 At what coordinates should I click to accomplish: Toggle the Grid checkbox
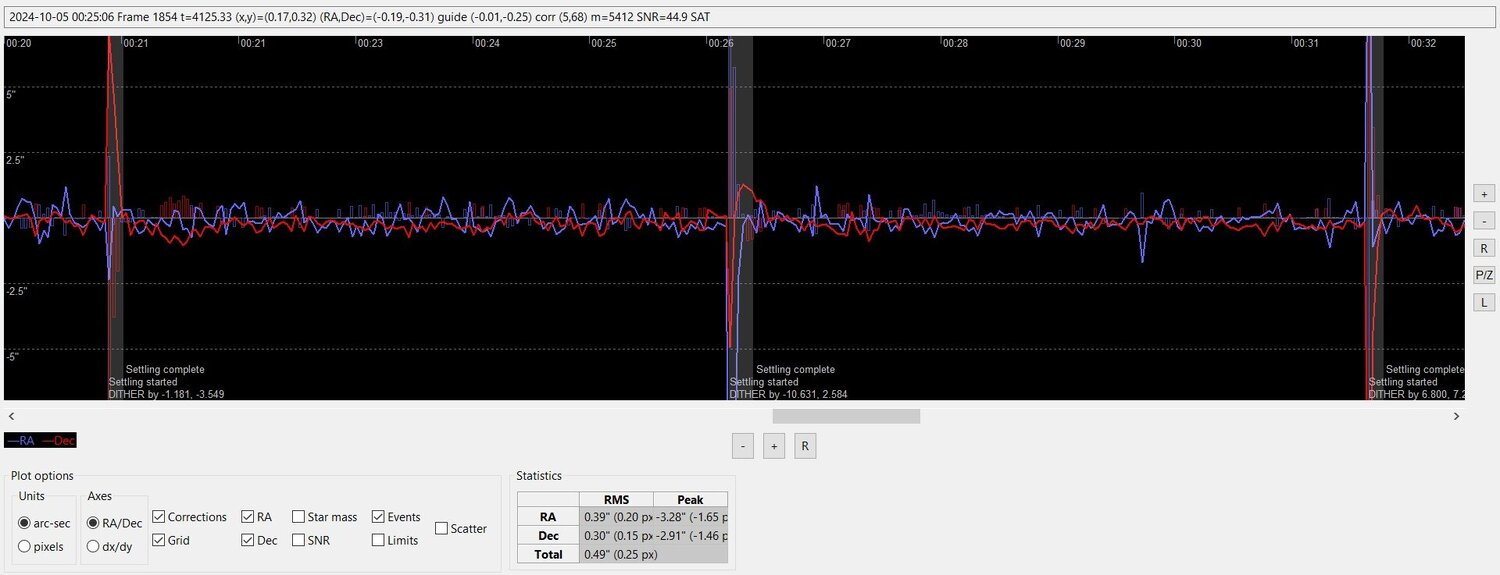(171, 540)
